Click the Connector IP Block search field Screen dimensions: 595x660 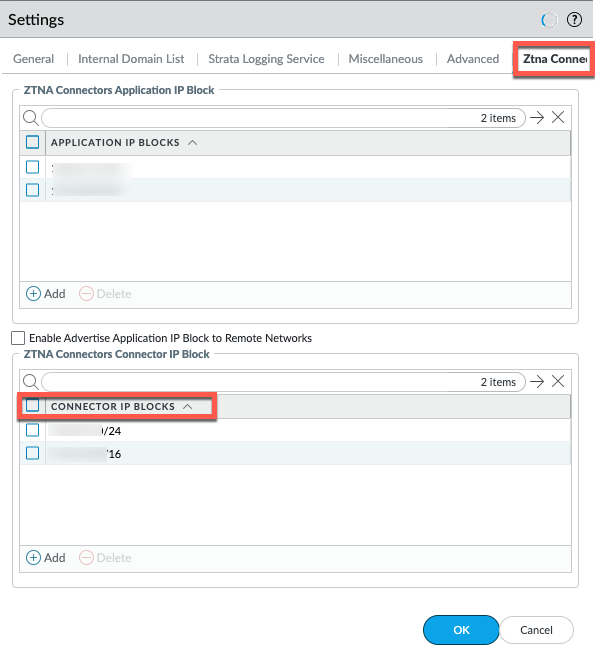tap(283, 382)
